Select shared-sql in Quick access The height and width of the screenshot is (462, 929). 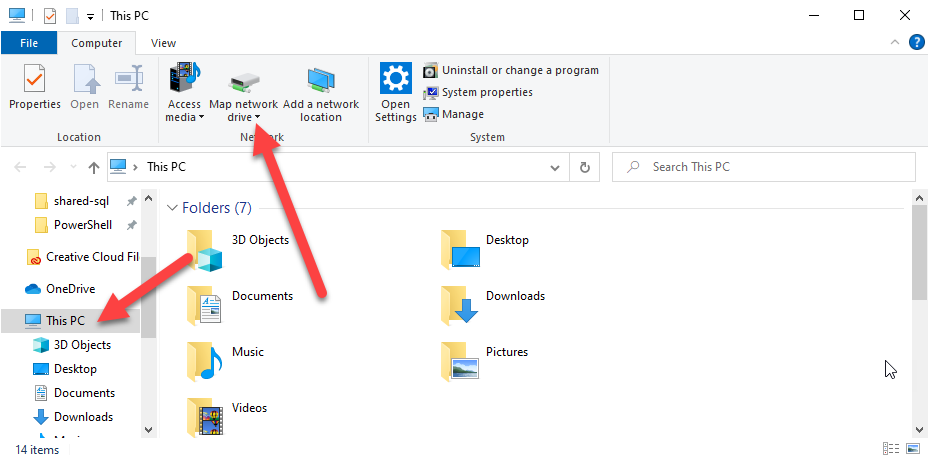[81, 201]
